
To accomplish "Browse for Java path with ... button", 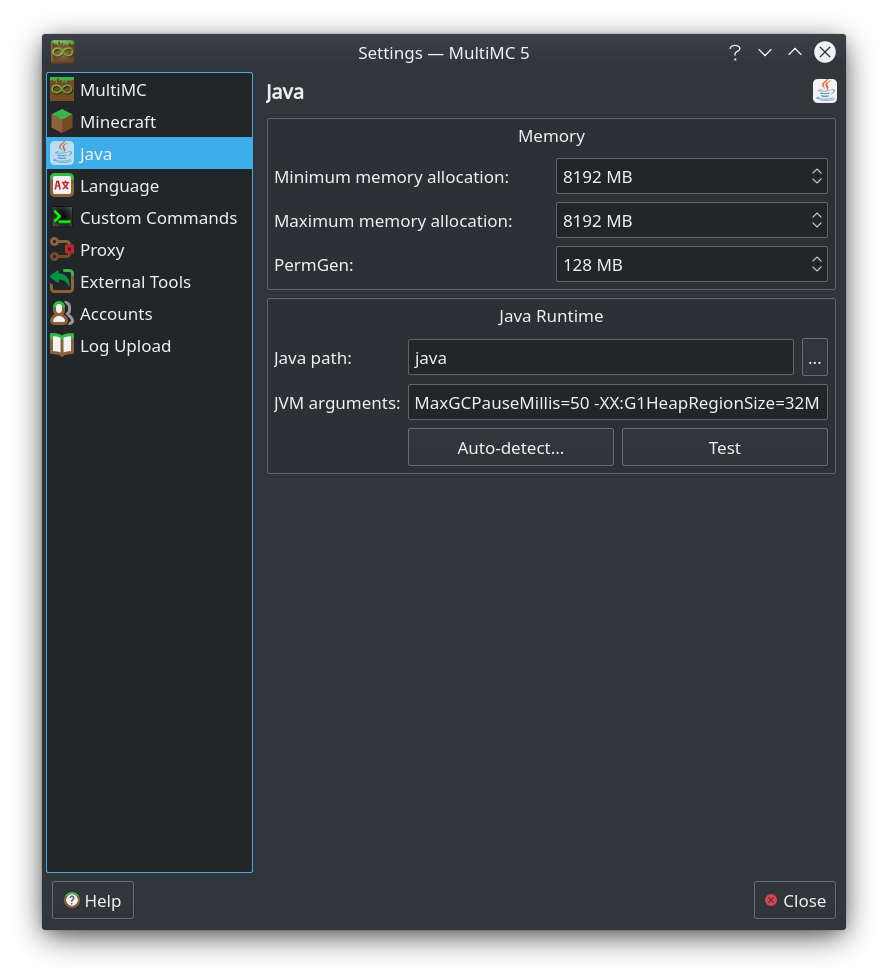I will (814, 358).
